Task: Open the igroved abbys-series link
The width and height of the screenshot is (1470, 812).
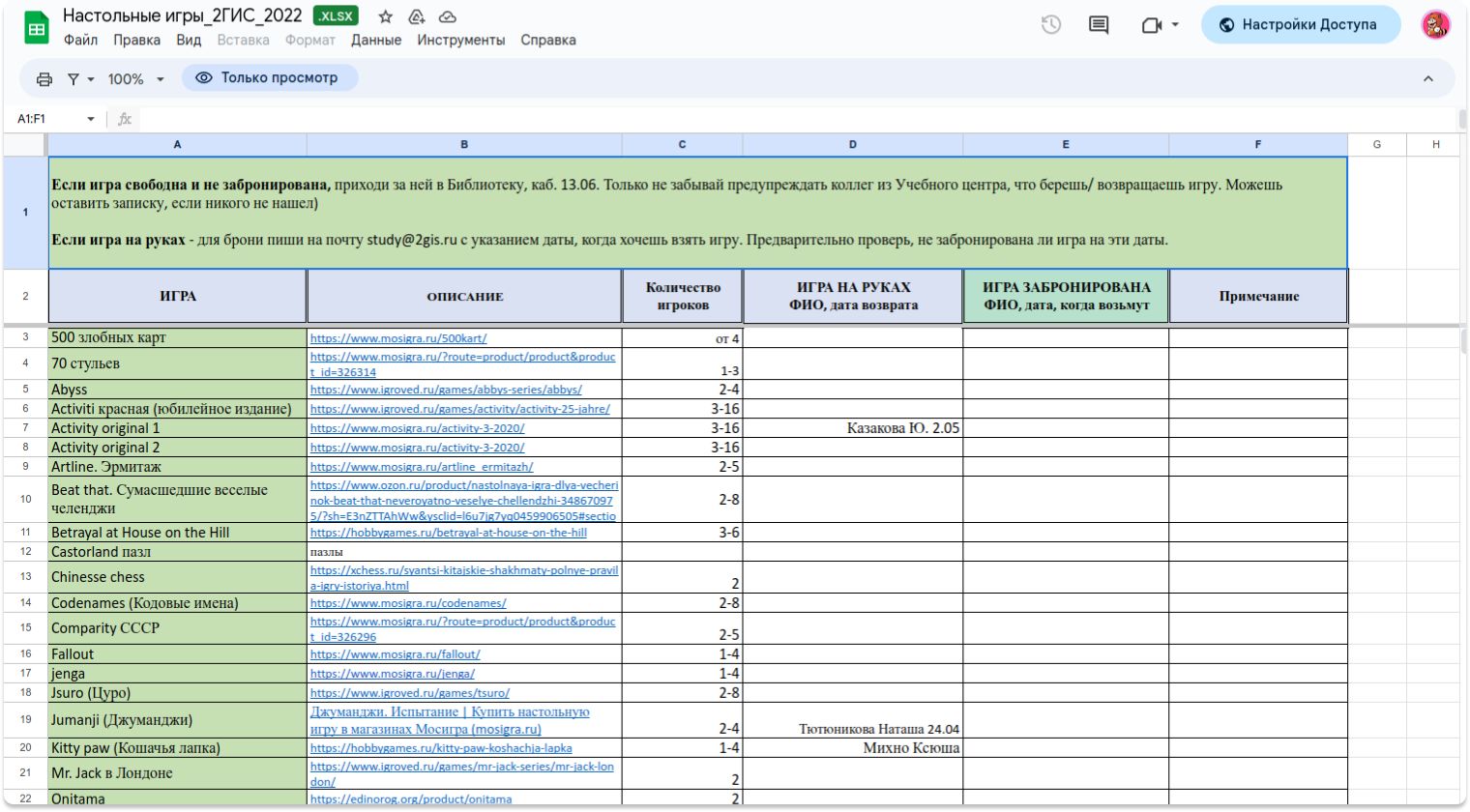Action: point(446,390)
